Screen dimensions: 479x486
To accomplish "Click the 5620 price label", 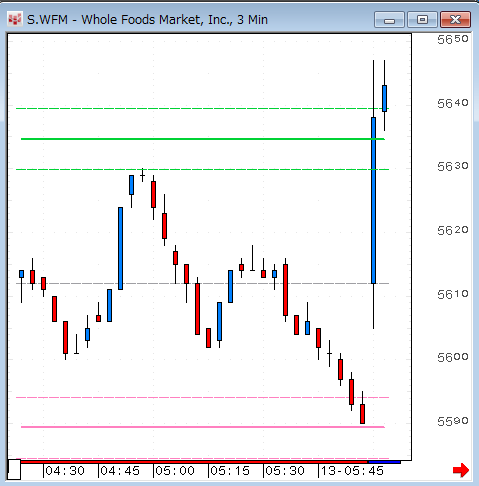I will pyautogui.click(x=453, y=230).
